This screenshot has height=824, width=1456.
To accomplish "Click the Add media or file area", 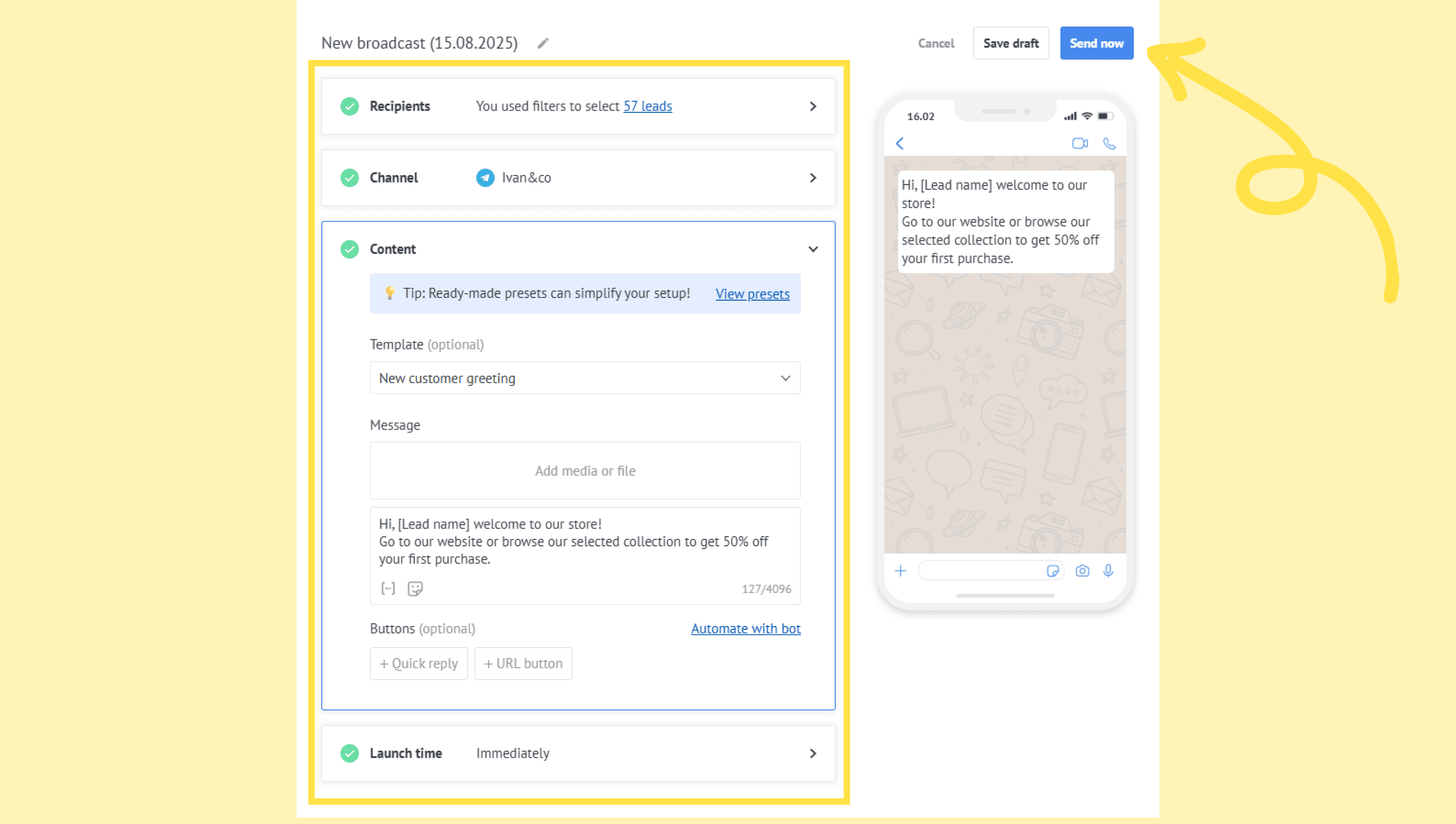I will [x=585, y=471].
